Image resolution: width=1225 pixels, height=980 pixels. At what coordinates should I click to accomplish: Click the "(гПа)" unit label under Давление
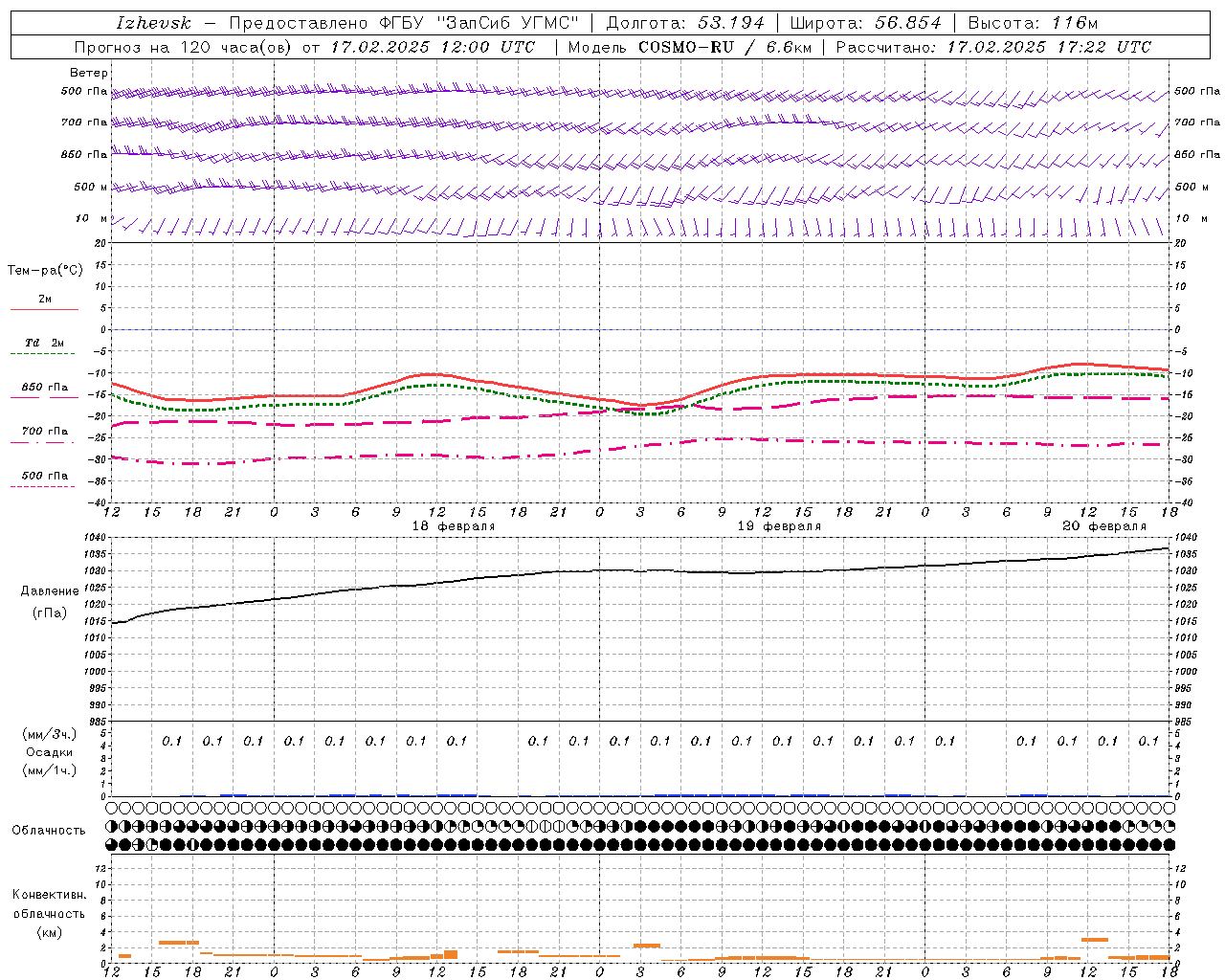coord(50,613)
